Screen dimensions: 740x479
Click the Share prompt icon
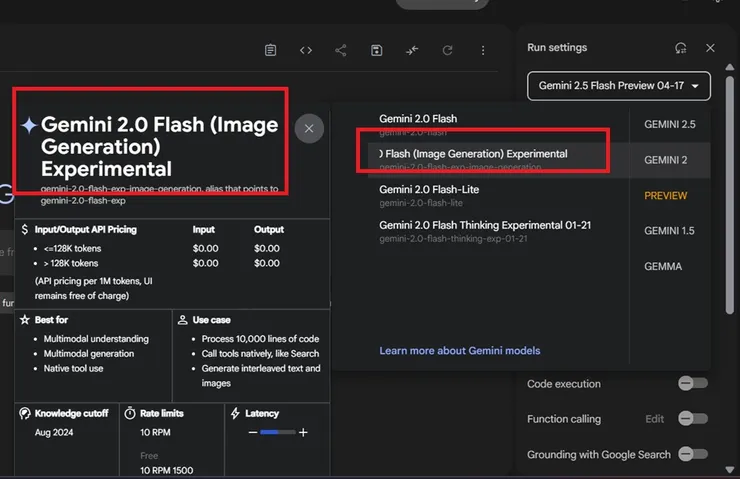(x=341, y=50)
